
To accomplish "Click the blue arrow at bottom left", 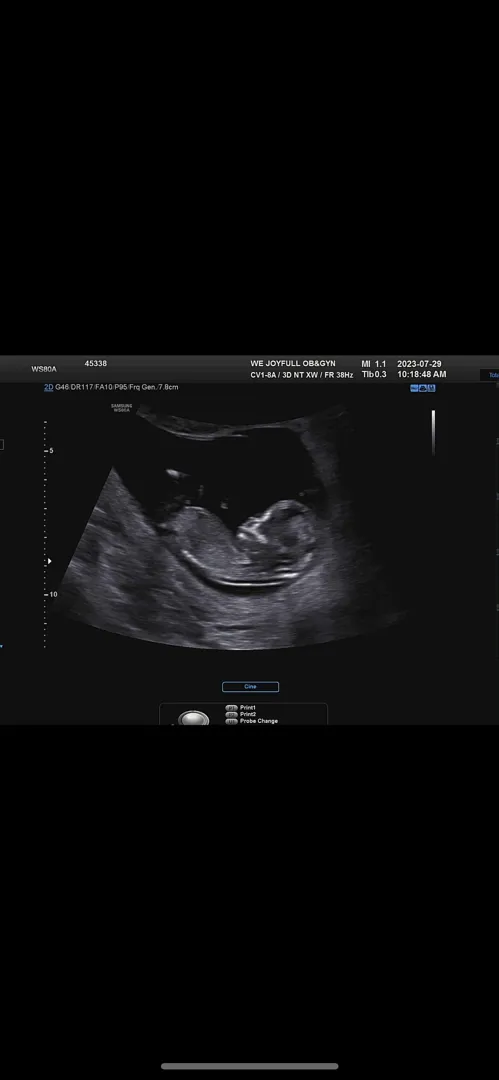I will (x=1, y=647).
